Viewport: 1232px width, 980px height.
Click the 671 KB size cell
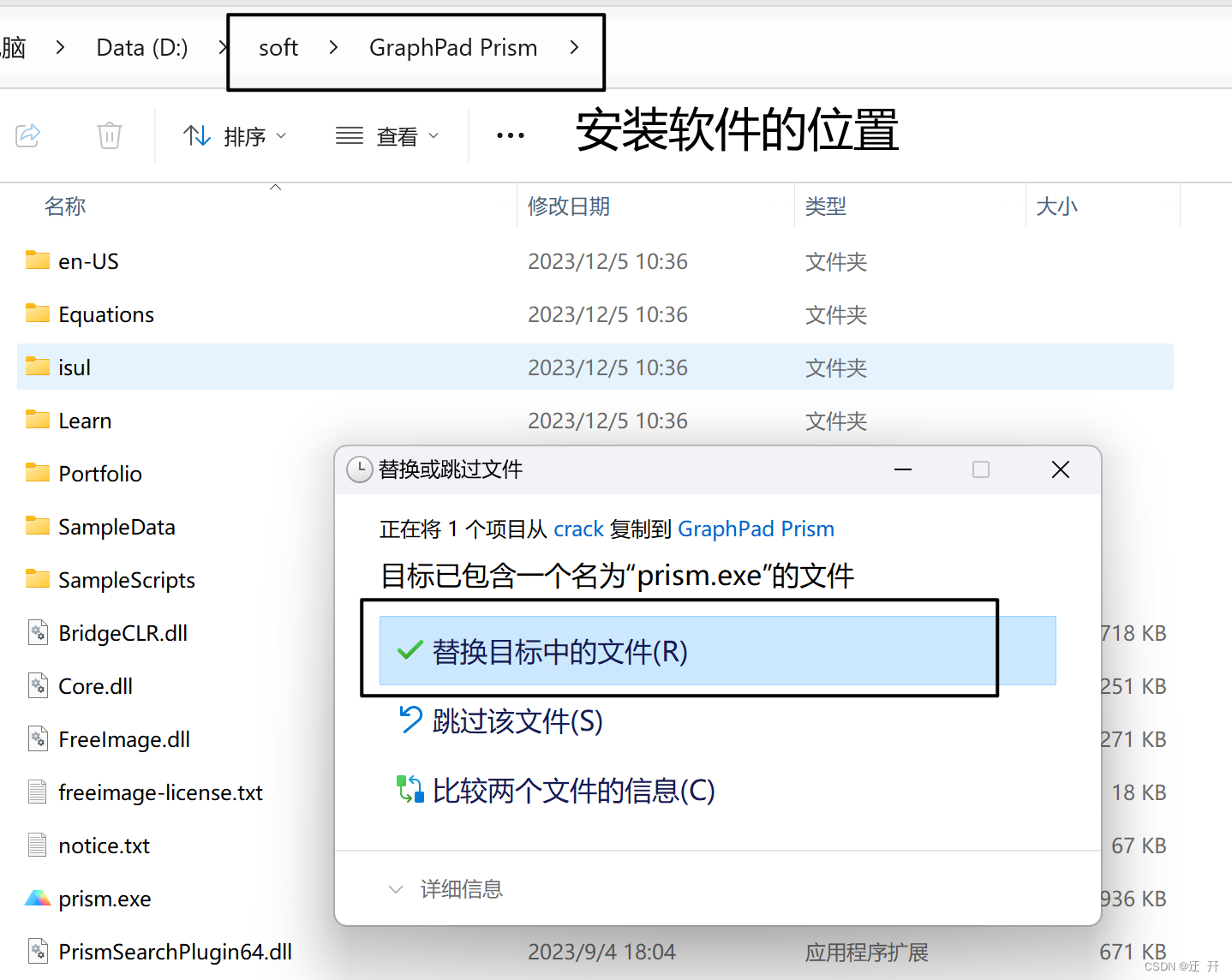[1133, 952]
